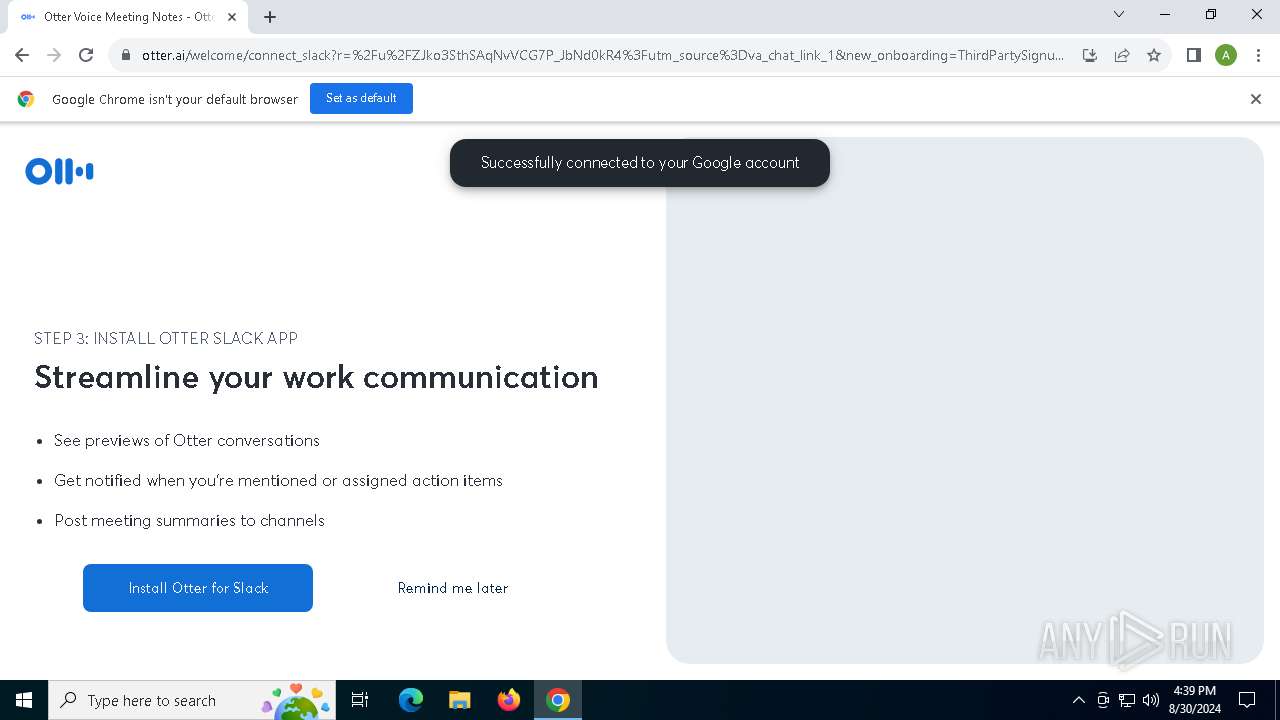Reload the Otter page
The width and height of the screenshot is (1280, 720).
(x=86, y=55)
